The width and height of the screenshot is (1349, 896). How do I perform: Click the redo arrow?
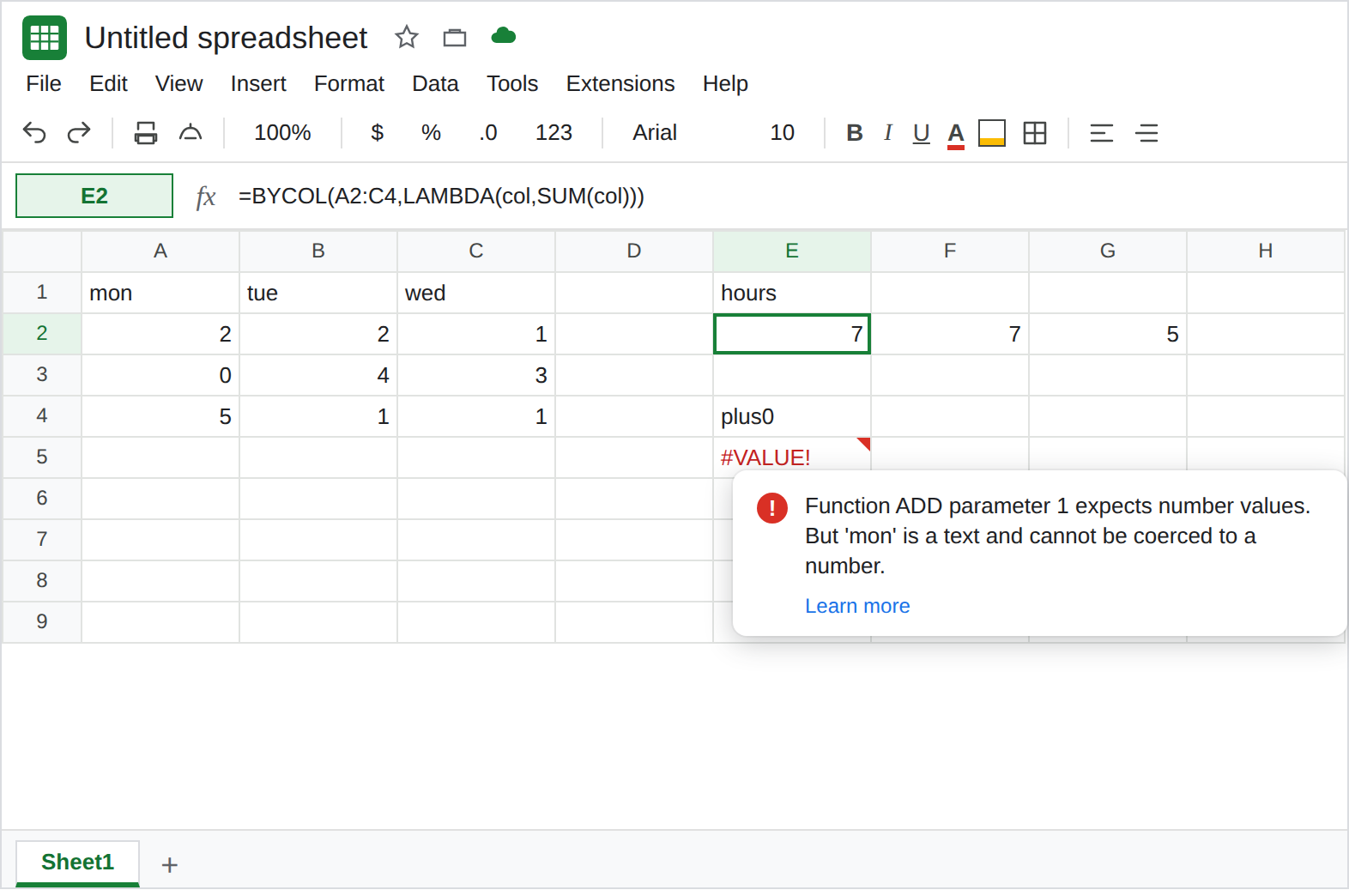point(79,132)
